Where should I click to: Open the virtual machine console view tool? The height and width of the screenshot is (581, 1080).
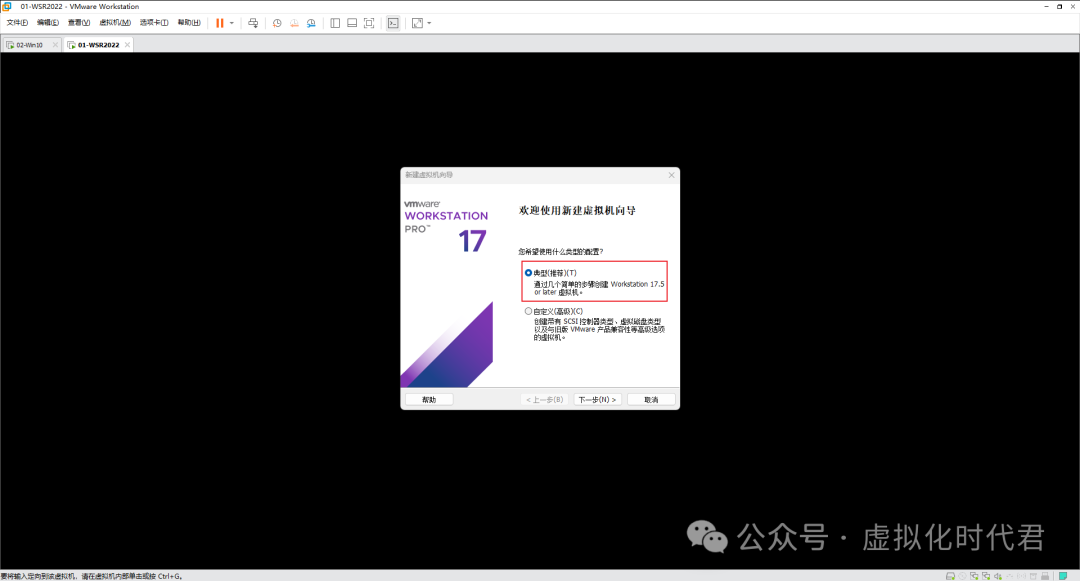click(392, 22)
